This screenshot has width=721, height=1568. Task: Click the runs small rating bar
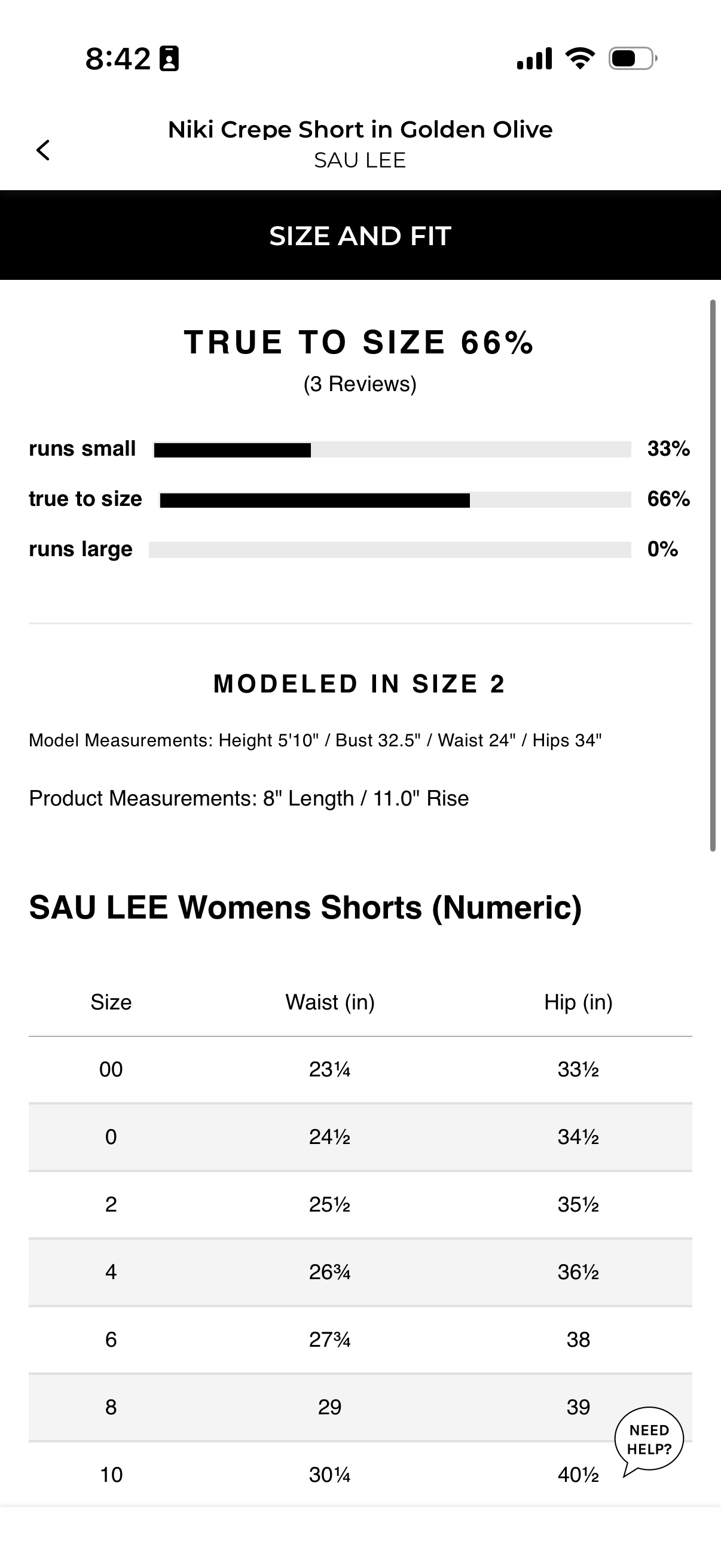click(x=392, y=450)
